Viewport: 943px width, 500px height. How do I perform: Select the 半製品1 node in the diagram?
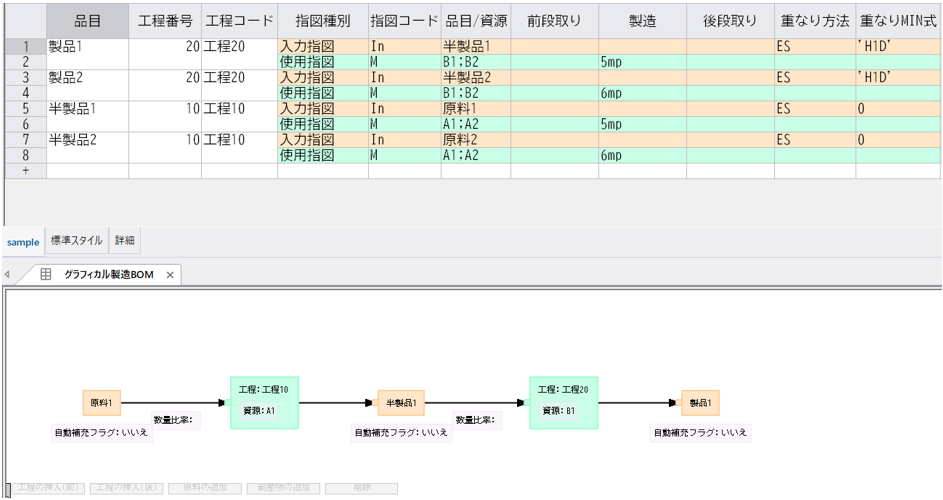(x=401, y=403)
